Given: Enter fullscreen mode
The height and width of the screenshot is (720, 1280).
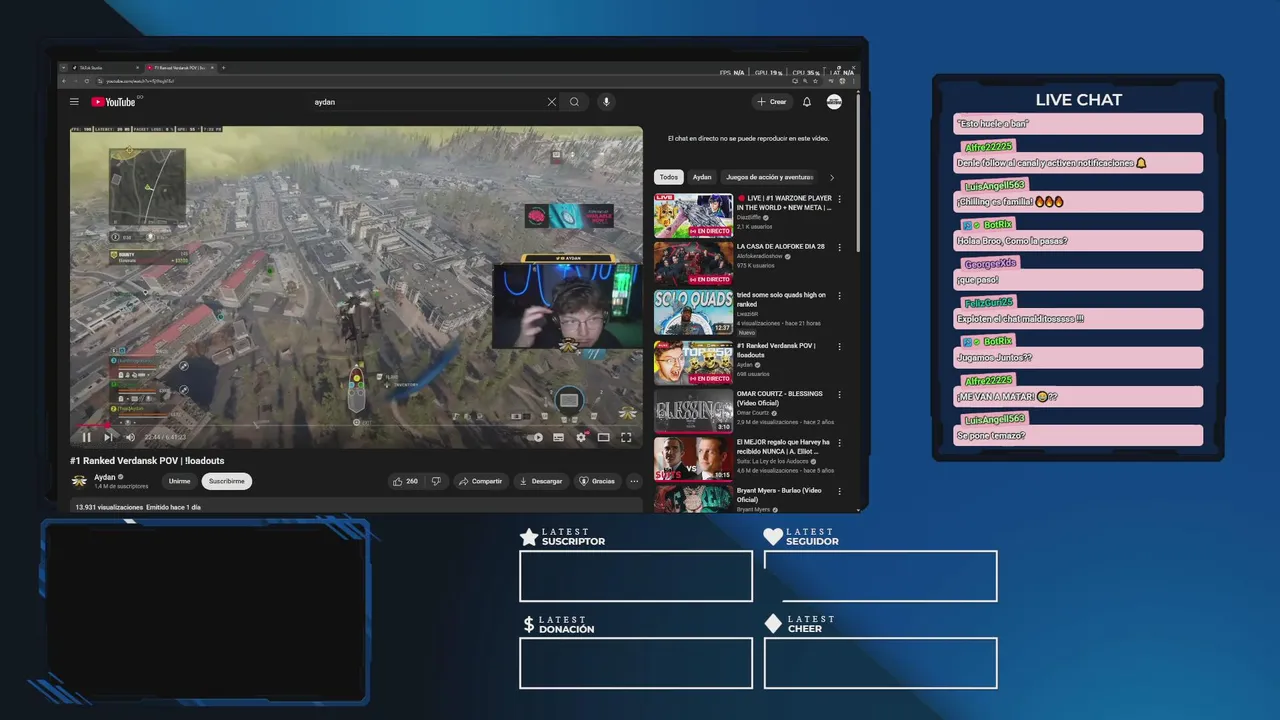Looking at the screenshot, I should [626, 437].
